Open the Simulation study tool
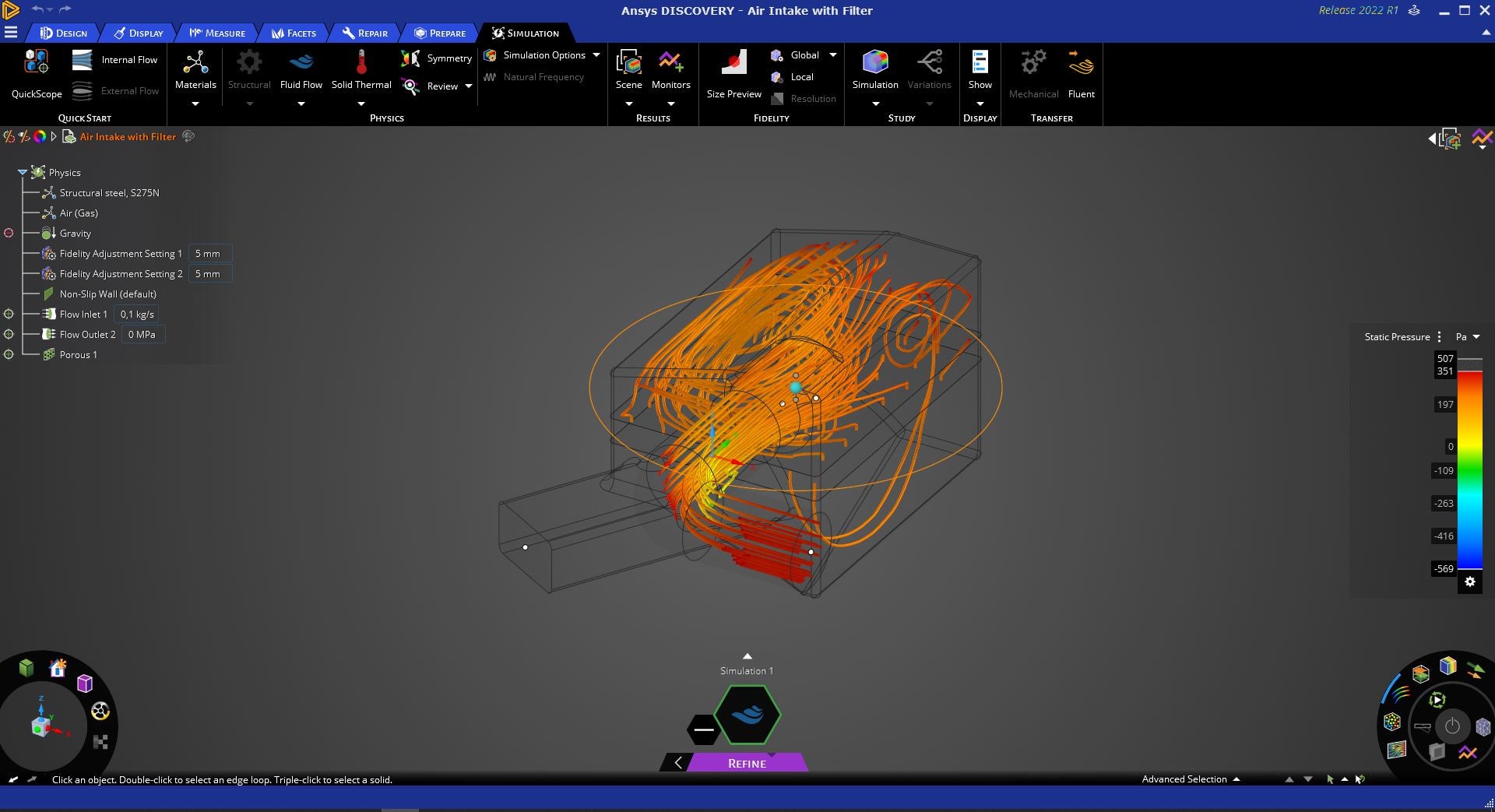The width and height of the screenshot is (1495, 812). coord(875,71)
